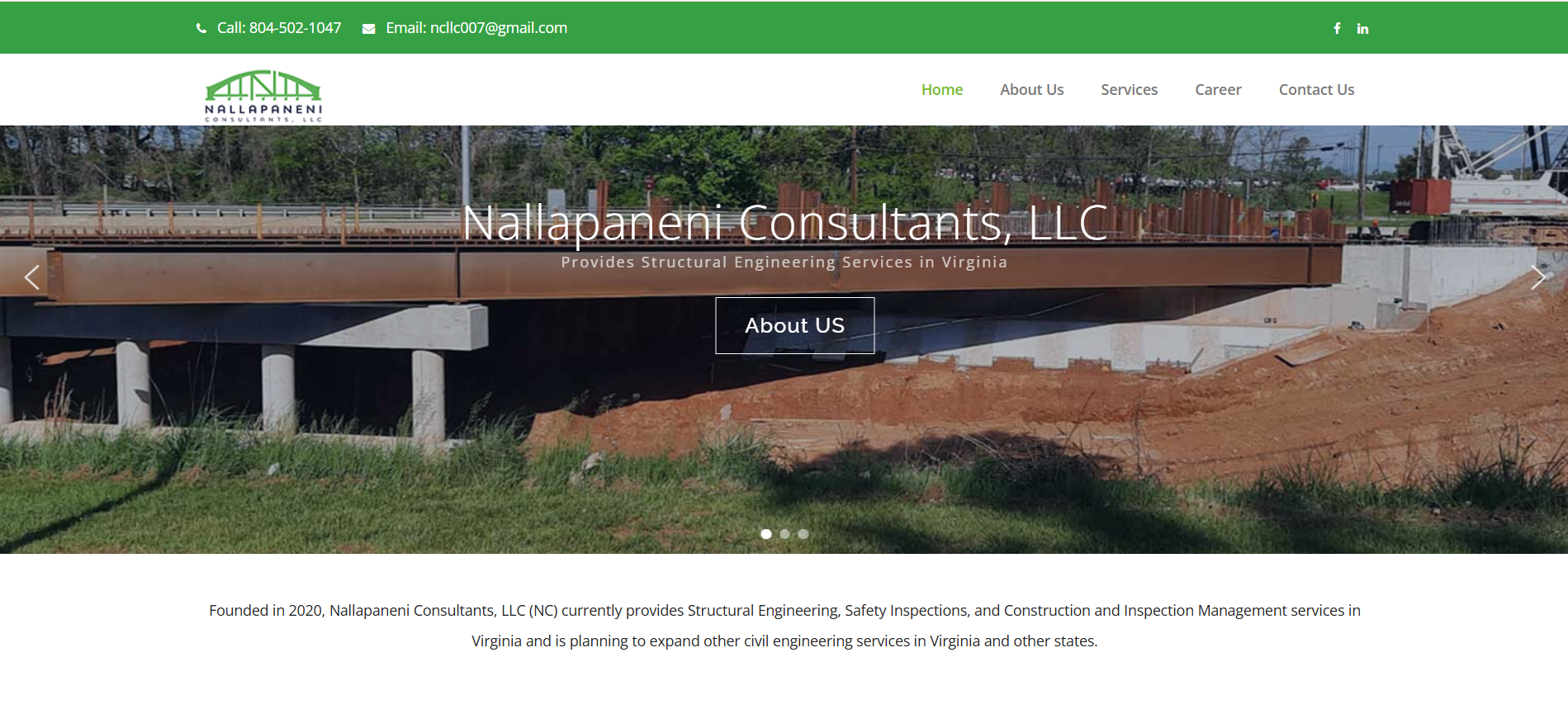Screen dimensions: 1568x714
Task: Open the LinkedIn icon in top bar
Action: point(1362,29)
